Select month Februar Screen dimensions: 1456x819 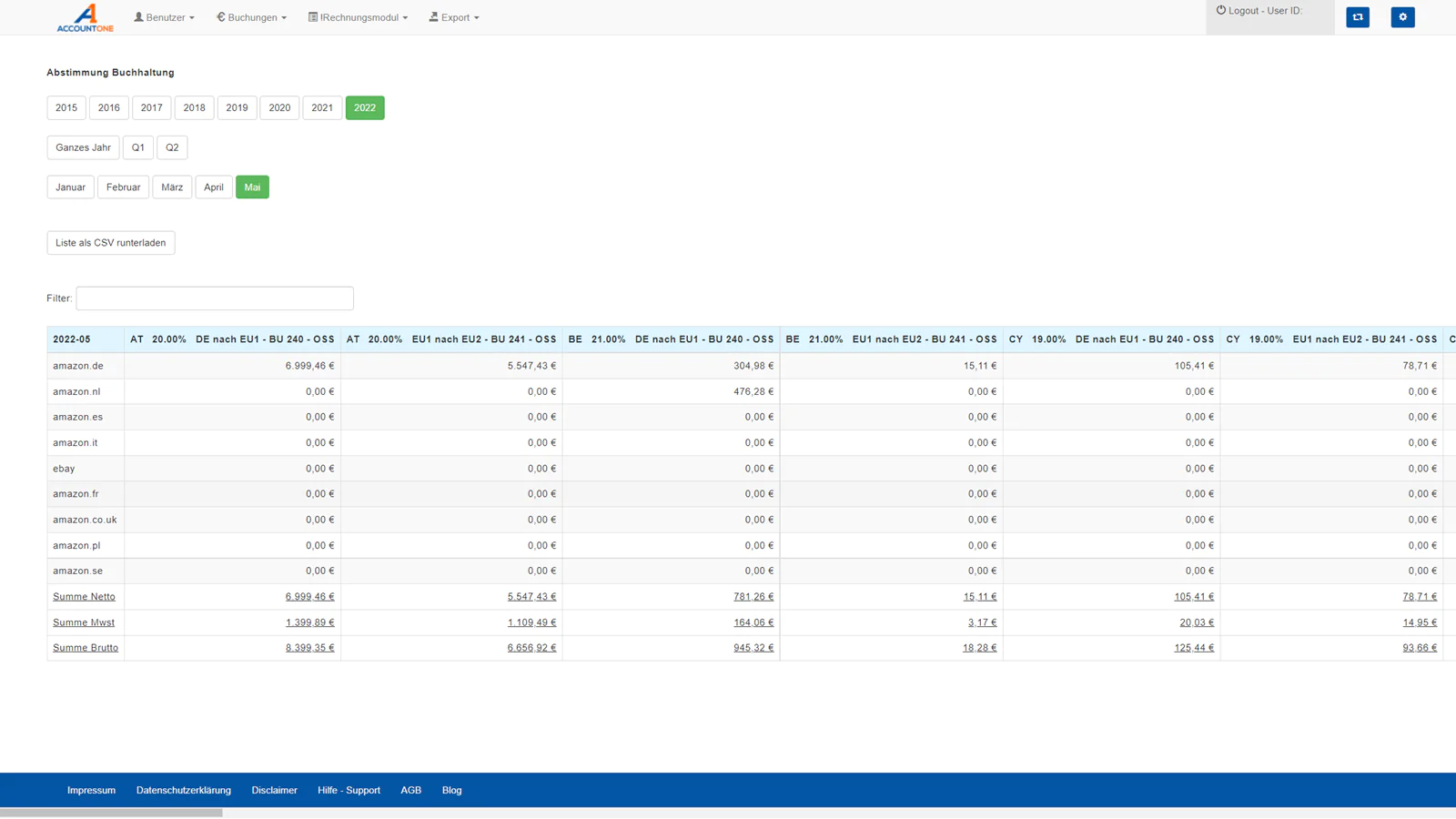123,187
